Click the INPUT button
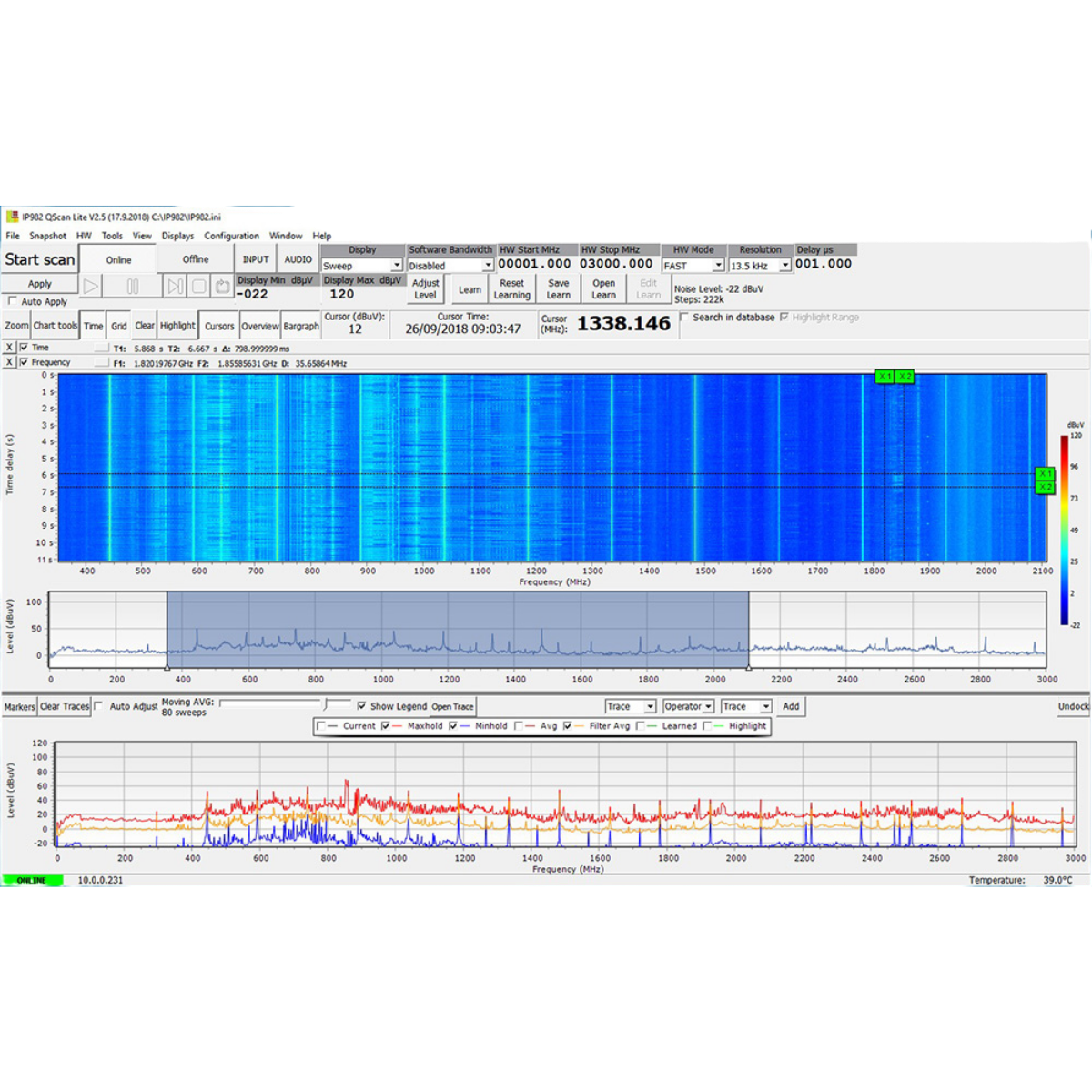1092x1092 pixels. pos(256,259)
